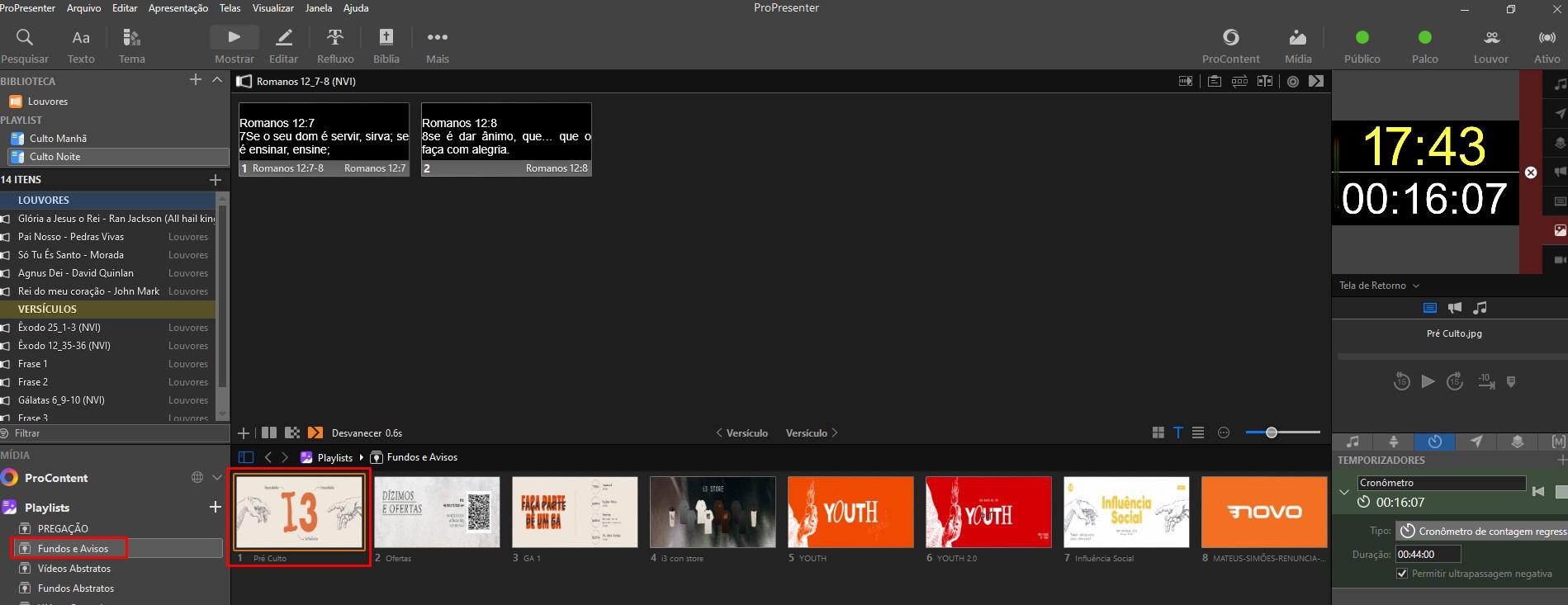Screen dimensions: 1568x605
Task: Open the timer Tipo dropdown
Action: tap(1481, 531)
